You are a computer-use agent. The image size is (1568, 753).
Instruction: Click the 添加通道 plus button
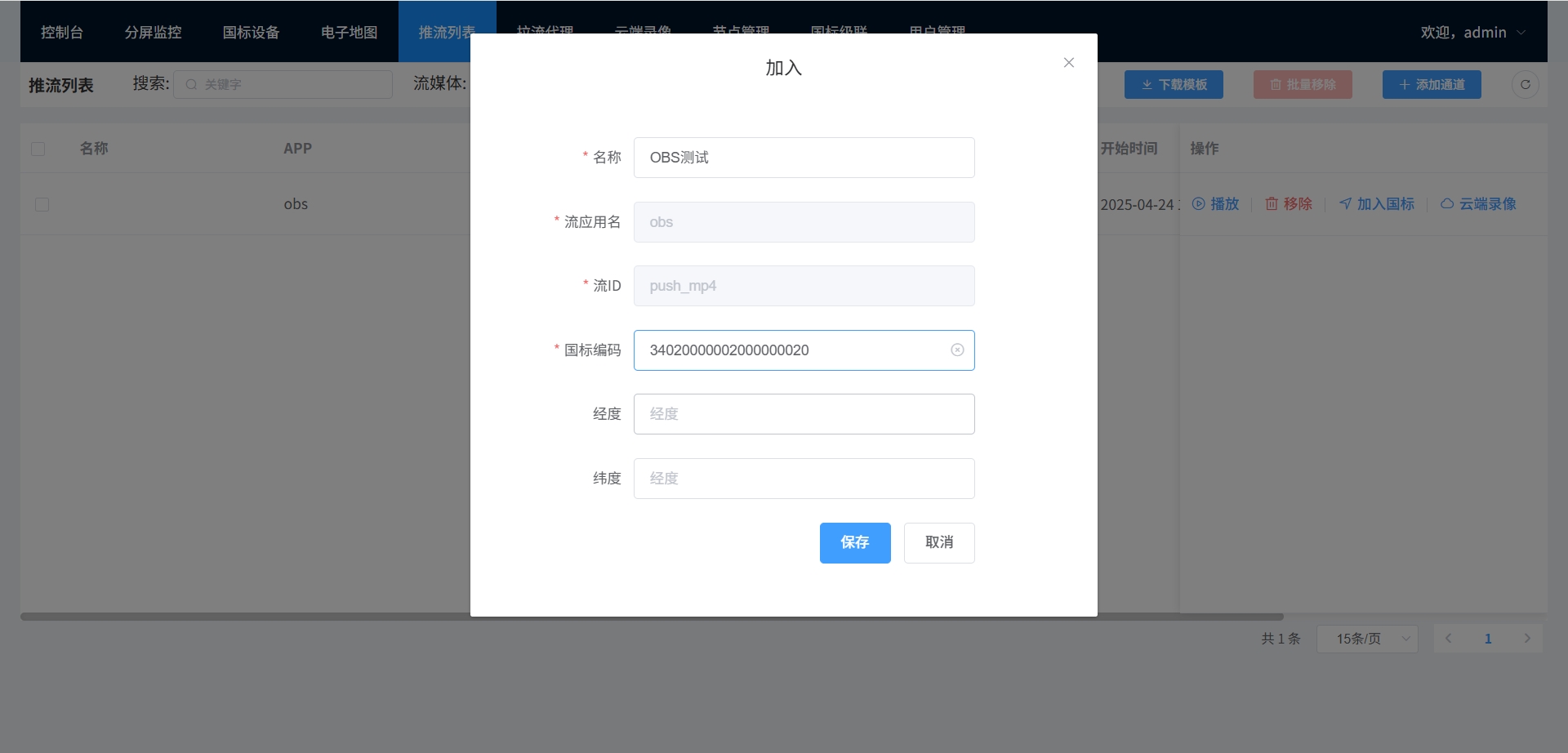click(x=1431, y=85)
